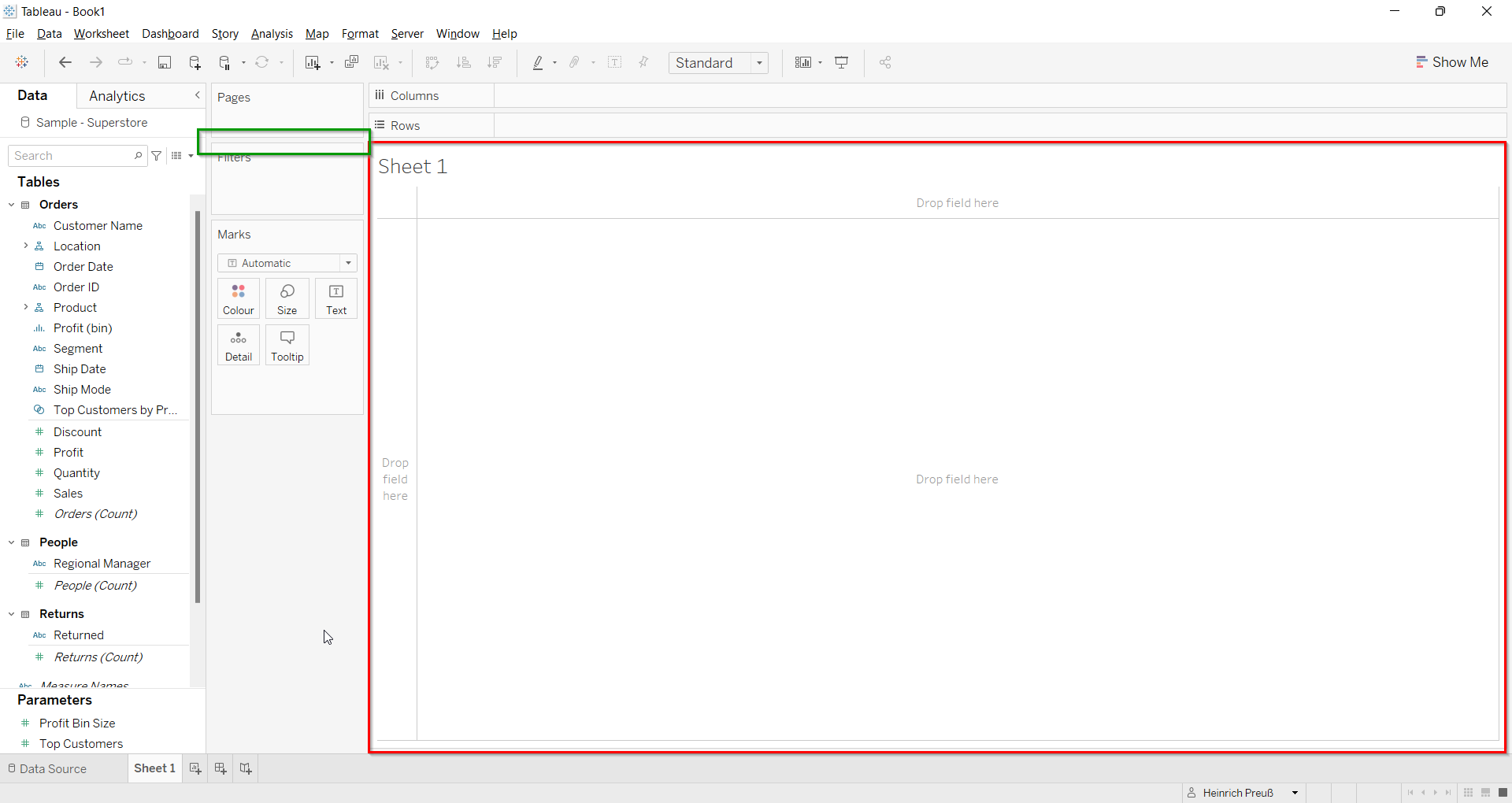Select the Profit (bin) field
This screenshot has width=1512, height=803.
[x=83, y=328]
